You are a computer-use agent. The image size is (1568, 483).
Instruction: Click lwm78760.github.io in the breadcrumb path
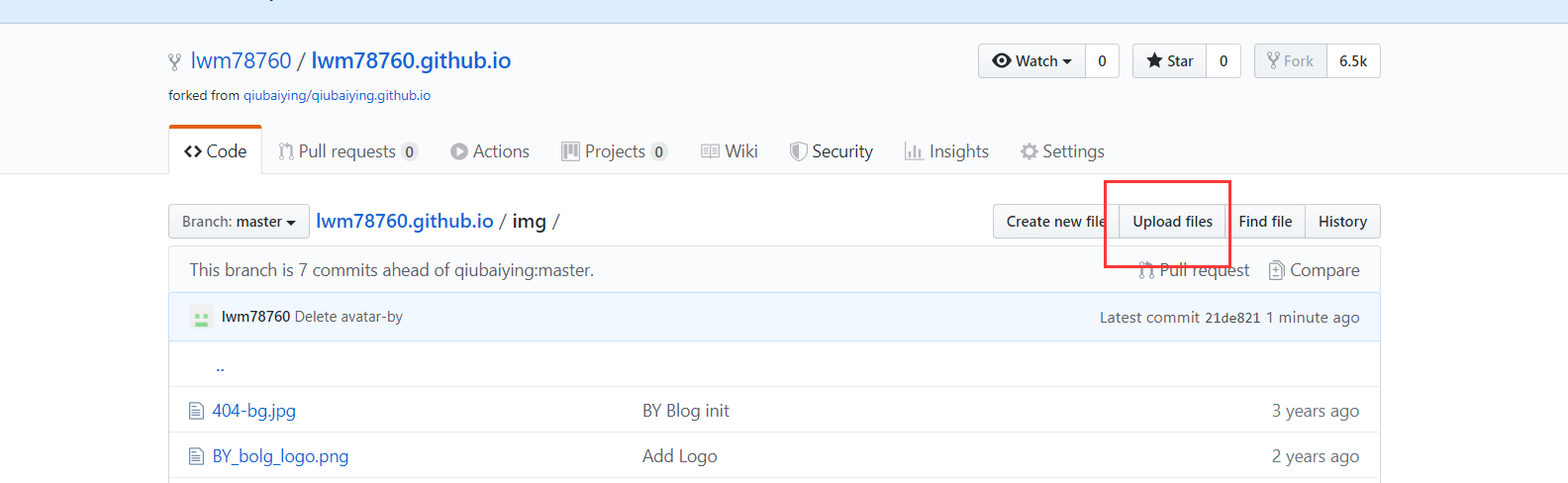point(405,222)
